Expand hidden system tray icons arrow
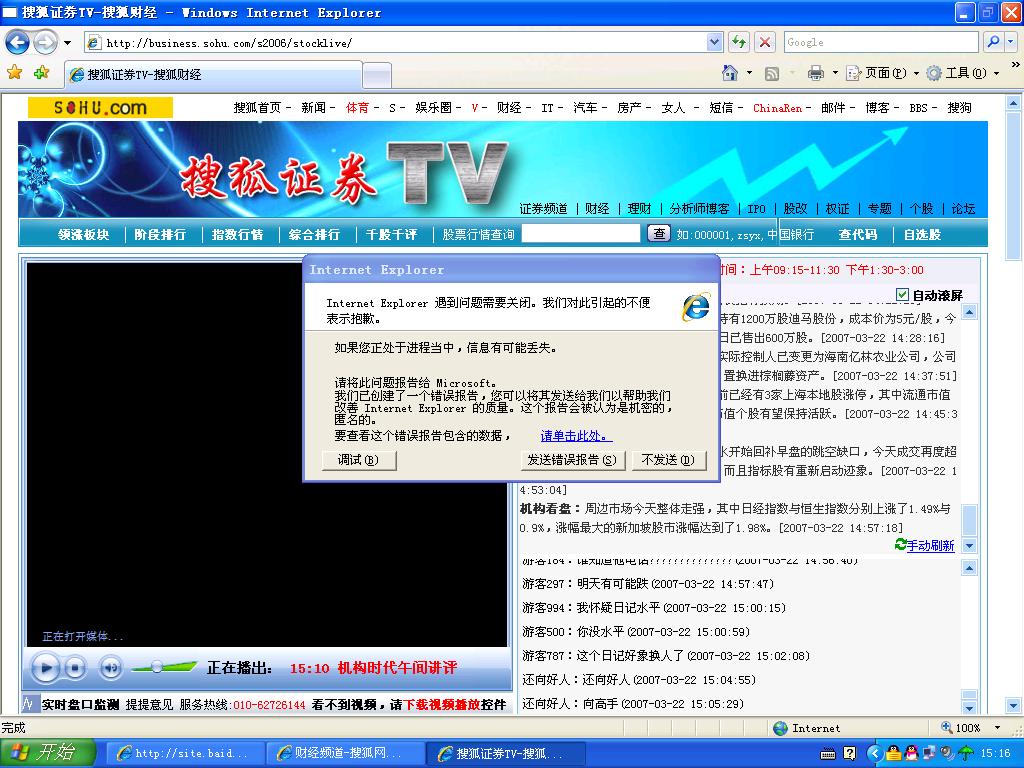Image resolution: width=1024 pixels, height=768 pixels. click(x=875, y=754)
